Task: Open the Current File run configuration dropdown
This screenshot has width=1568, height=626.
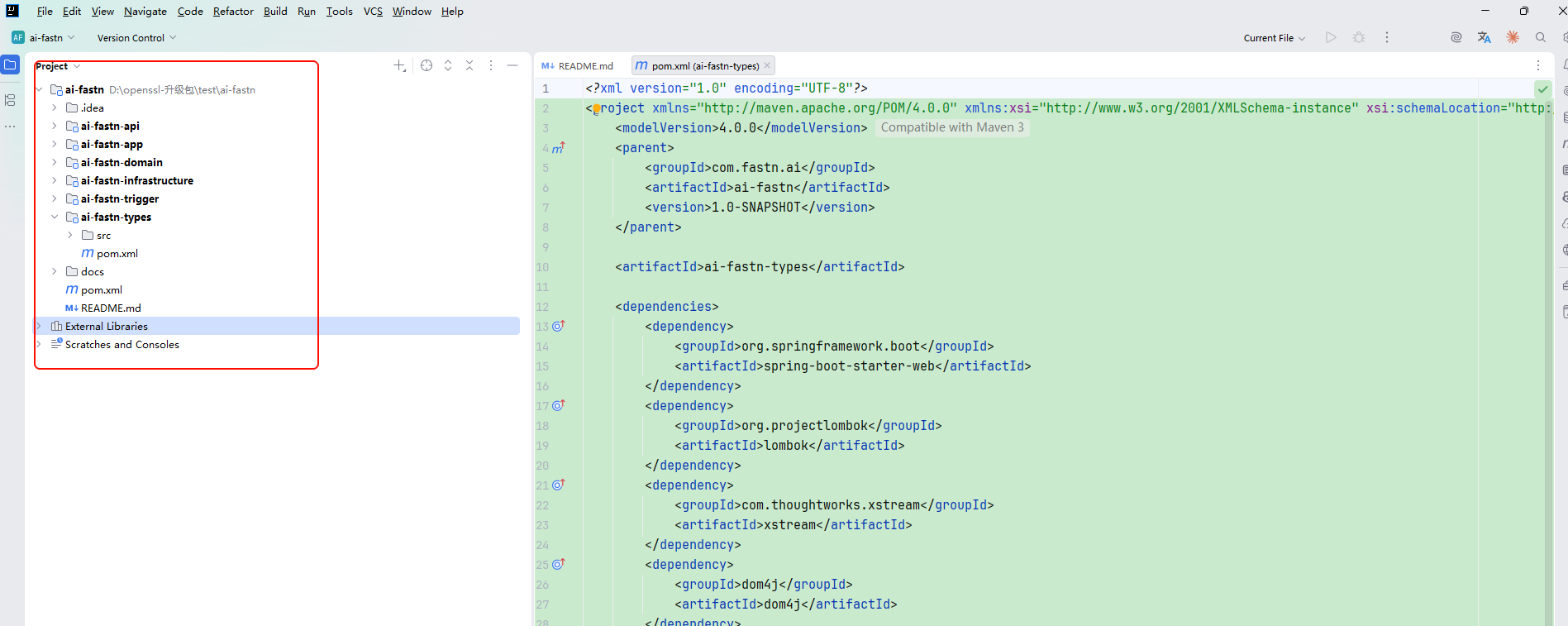Action: click(1275, 37)
